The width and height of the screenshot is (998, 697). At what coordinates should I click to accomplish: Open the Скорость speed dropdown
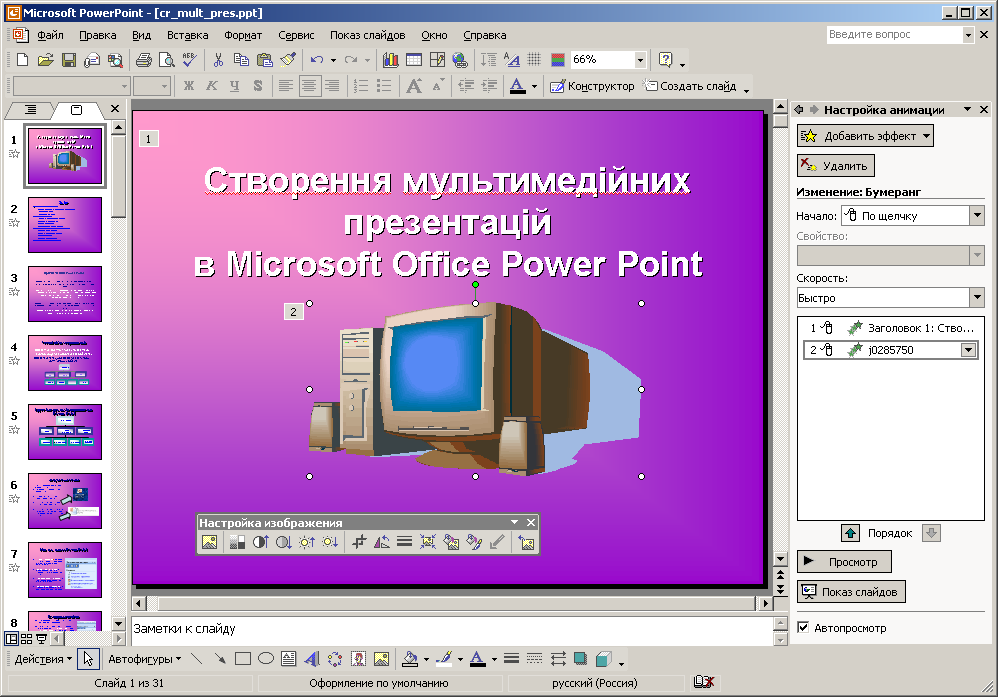977,297
